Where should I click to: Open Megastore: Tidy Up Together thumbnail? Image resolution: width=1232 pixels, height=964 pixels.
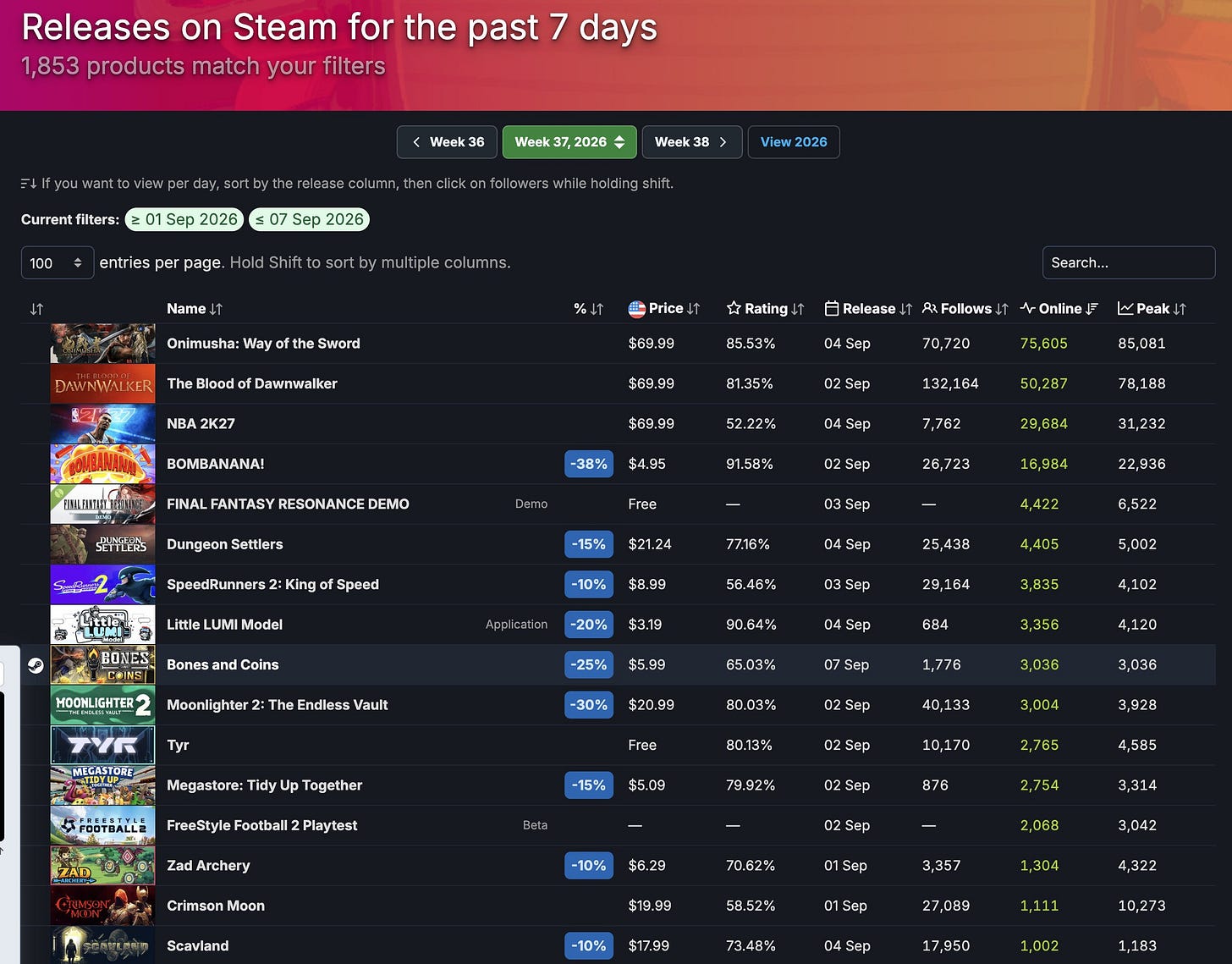pyautogui.click(x=103, y=786)
